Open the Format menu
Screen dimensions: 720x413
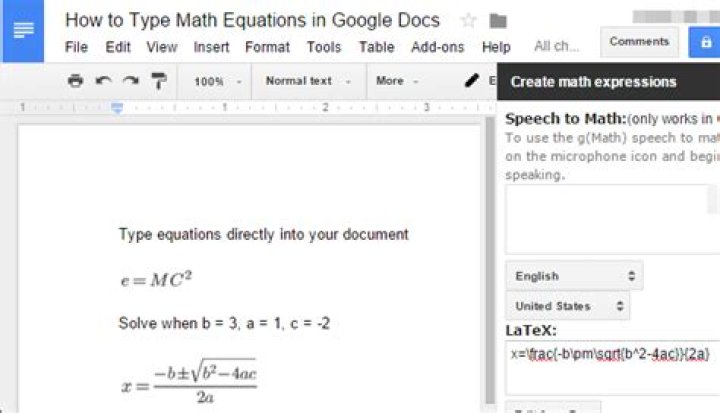tap(267, 47)
